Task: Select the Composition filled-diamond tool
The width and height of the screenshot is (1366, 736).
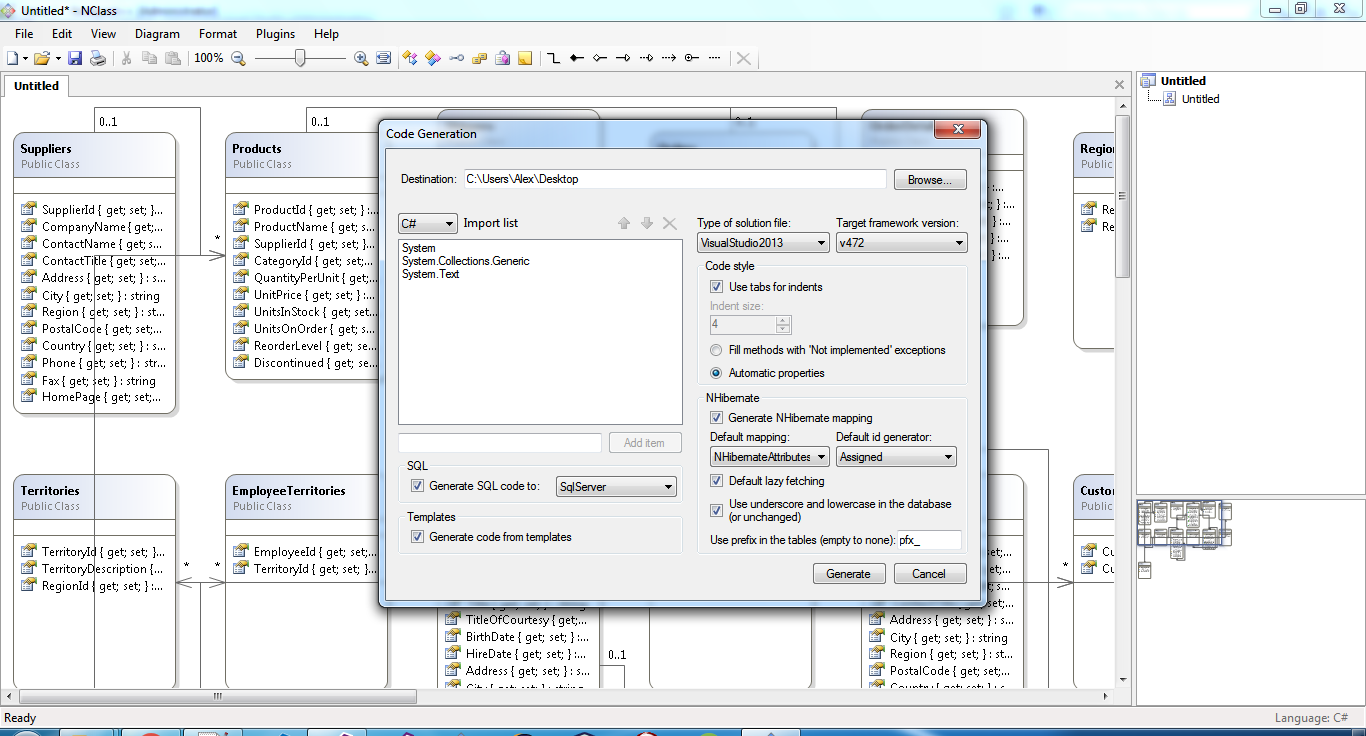Action: click(576, 58)
